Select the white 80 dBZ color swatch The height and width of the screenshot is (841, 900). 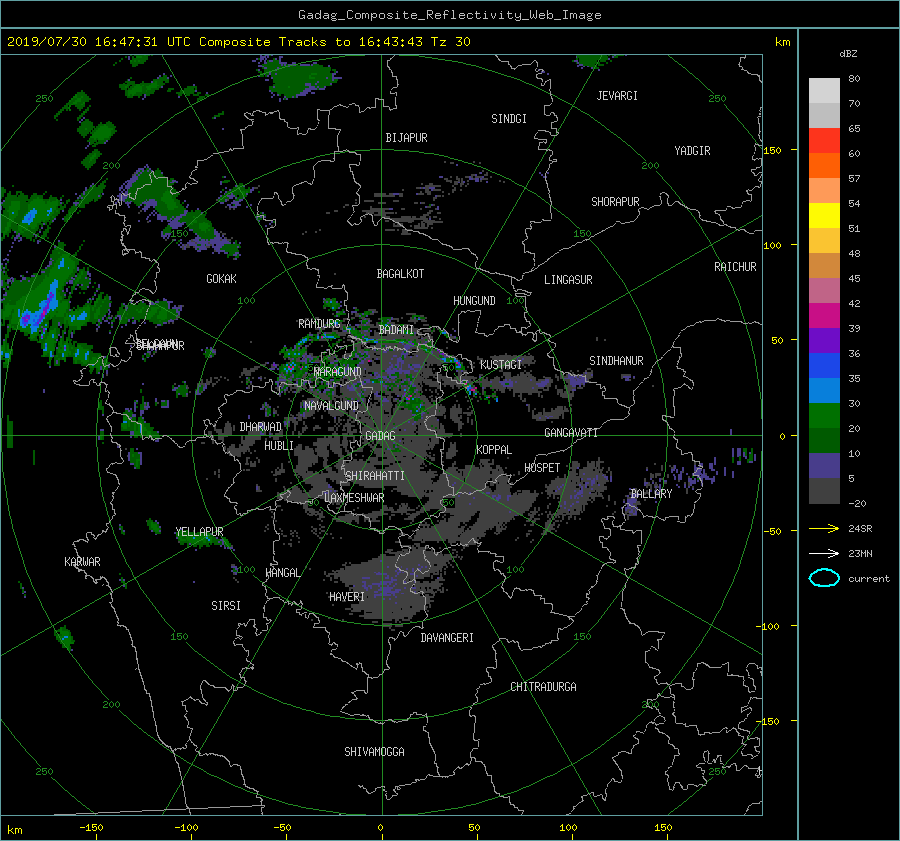click(824, 90)
